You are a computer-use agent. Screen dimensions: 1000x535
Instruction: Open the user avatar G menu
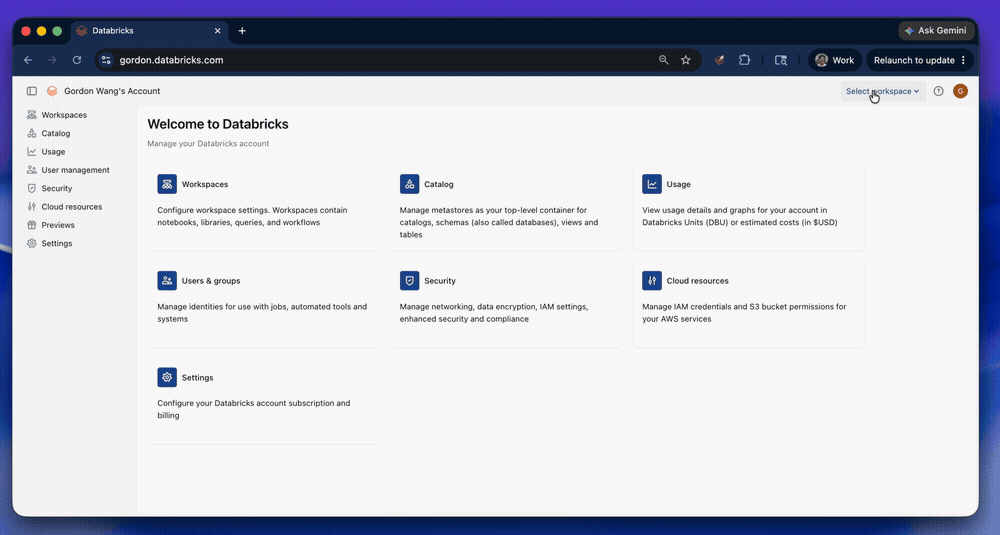pyautogui.click(x=960, y=91)
